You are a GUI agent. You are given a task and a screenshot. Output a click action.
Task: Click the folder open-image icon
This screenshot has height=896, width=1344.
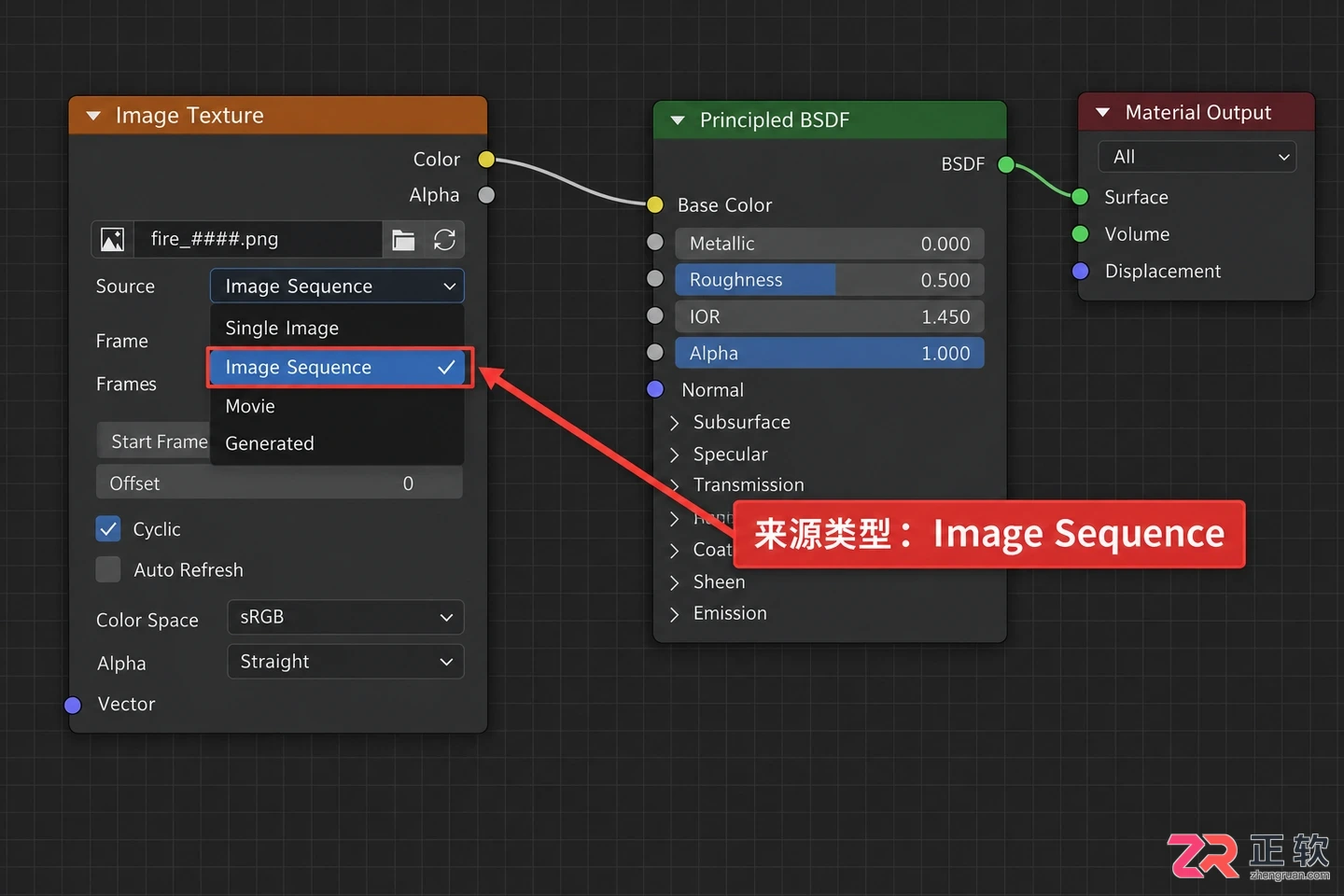(x=403, y=240)
